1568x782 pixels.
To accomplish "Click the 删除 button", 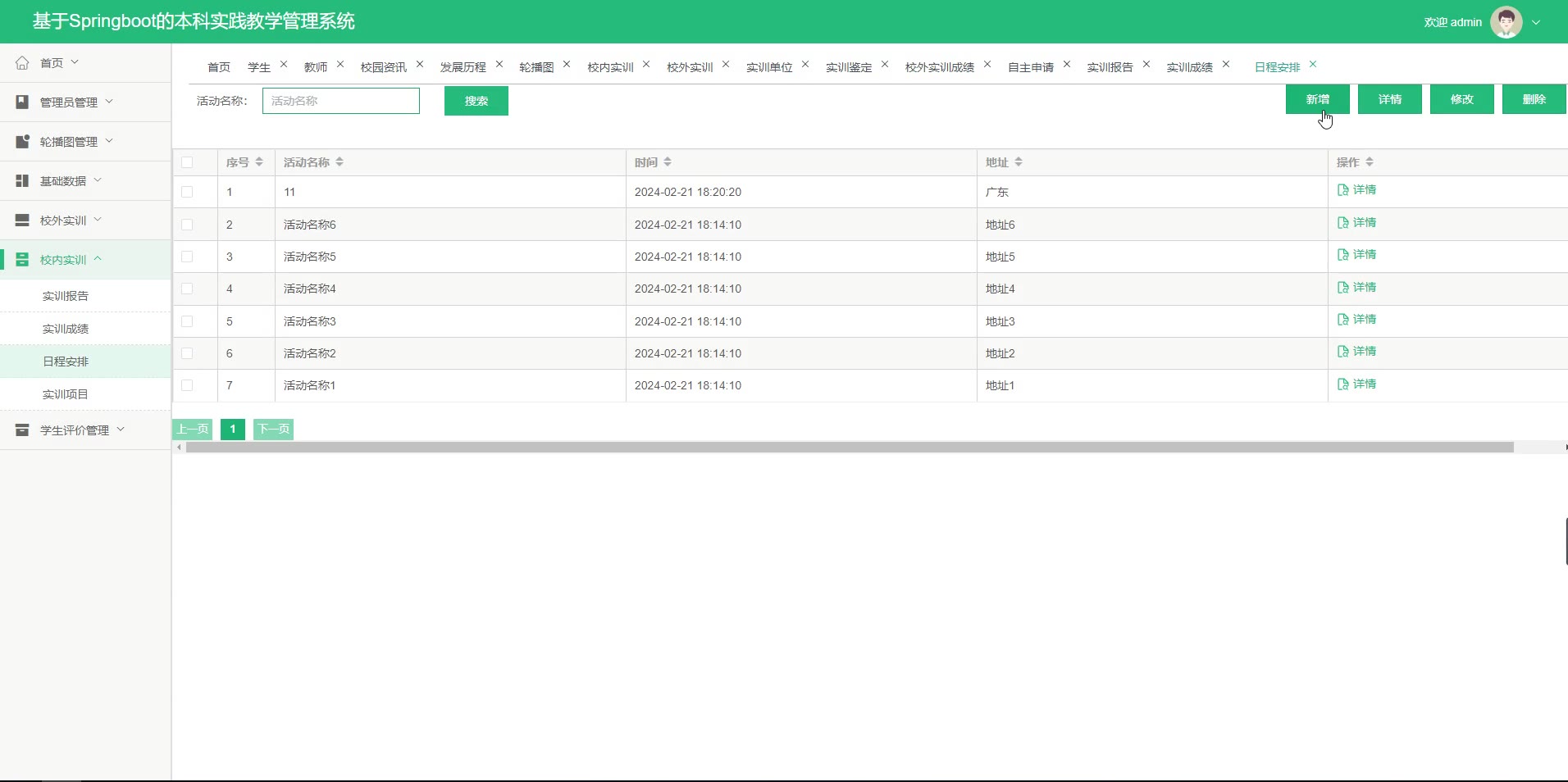I will pos(1534,99).
